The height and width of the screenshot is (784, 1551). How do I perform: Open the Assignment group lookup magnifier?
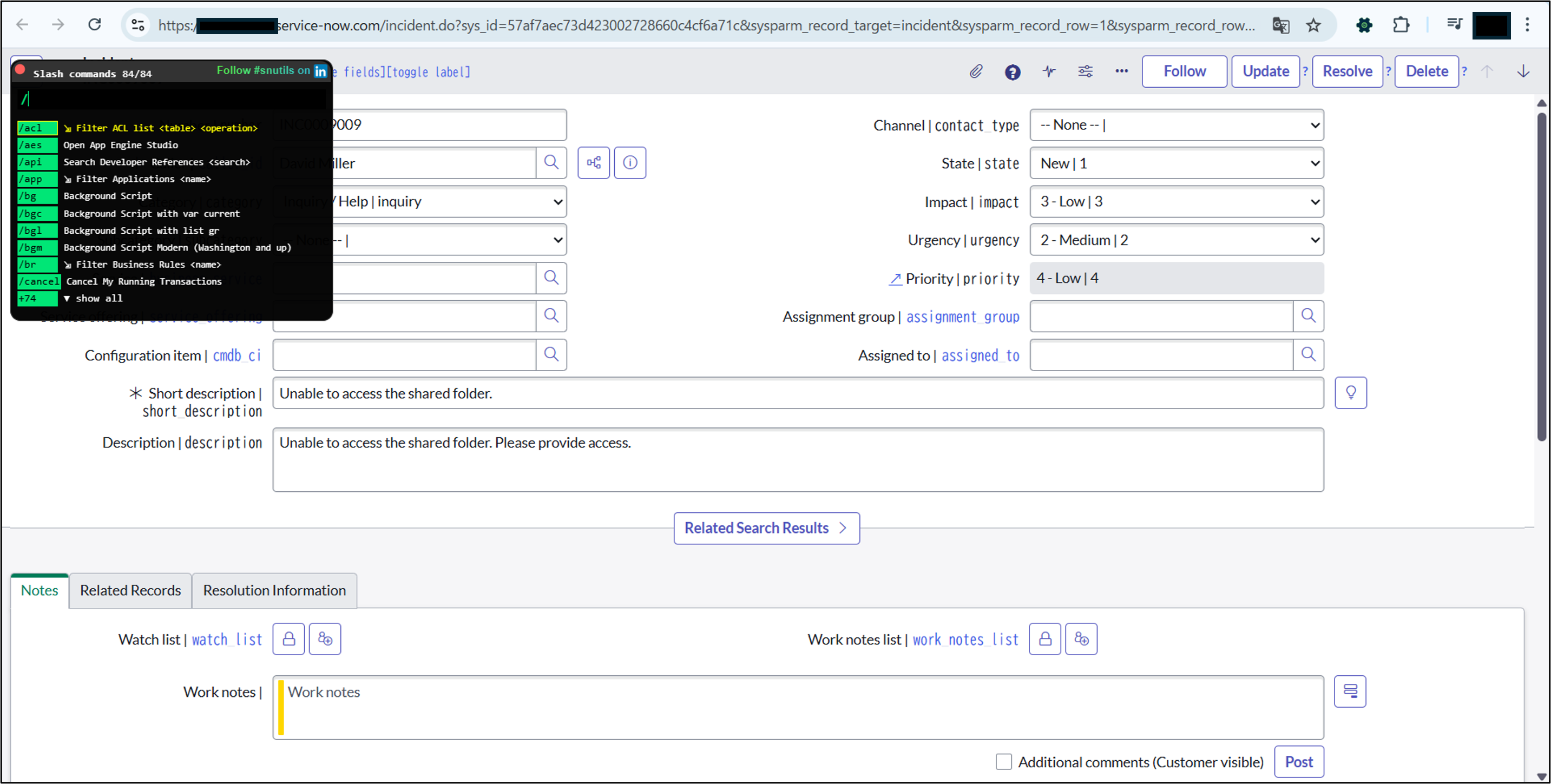point(1308,316)
